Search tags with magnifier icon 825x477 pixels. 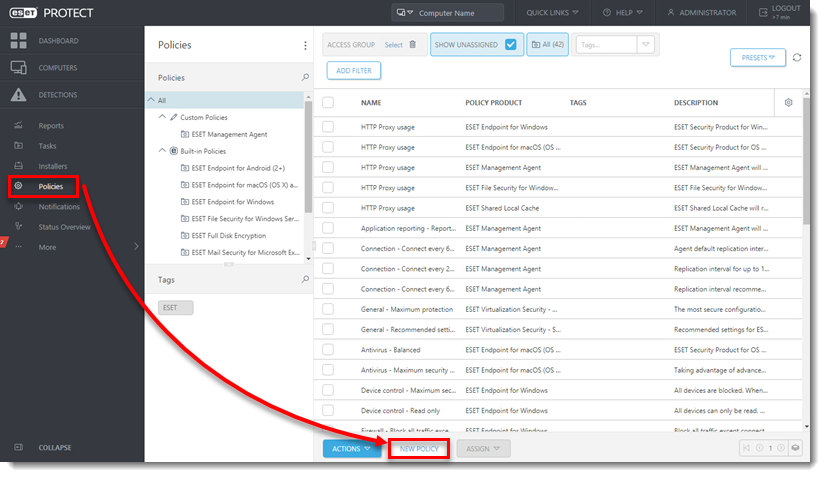[x=305, y=279]
